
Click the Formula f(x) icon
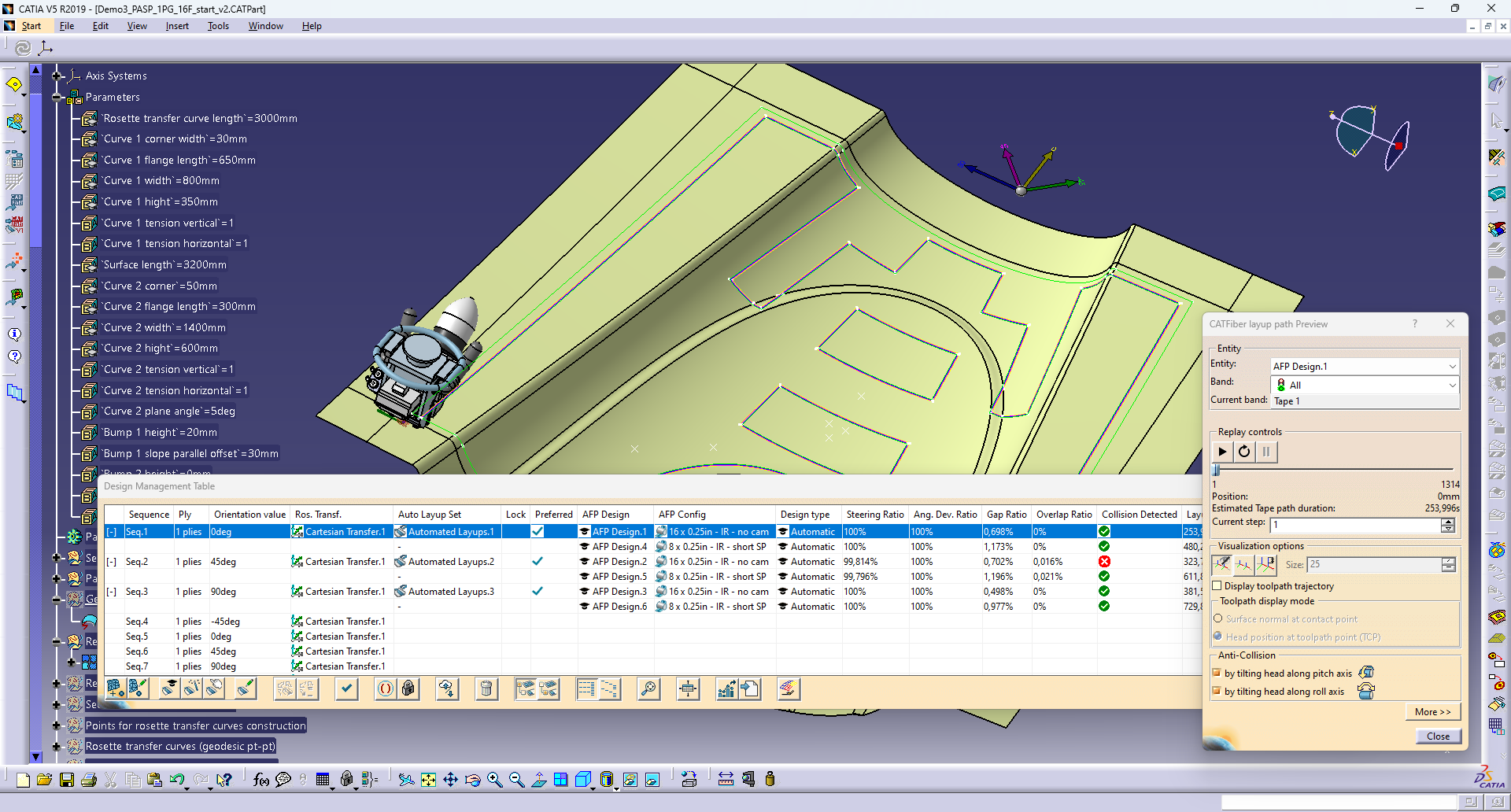point(261,780)
